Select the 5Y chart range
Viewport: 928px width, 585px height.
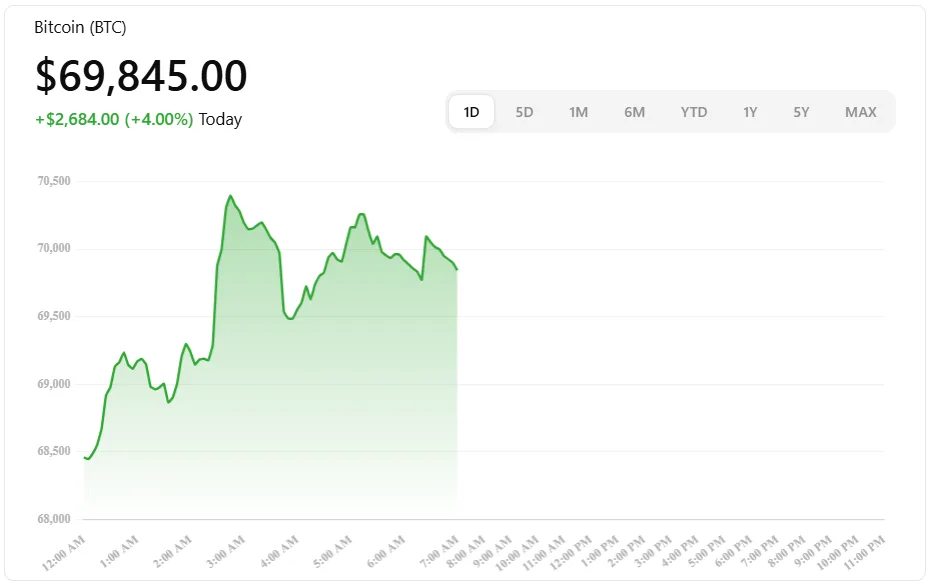pyautogui.click(x=801, y=112)
